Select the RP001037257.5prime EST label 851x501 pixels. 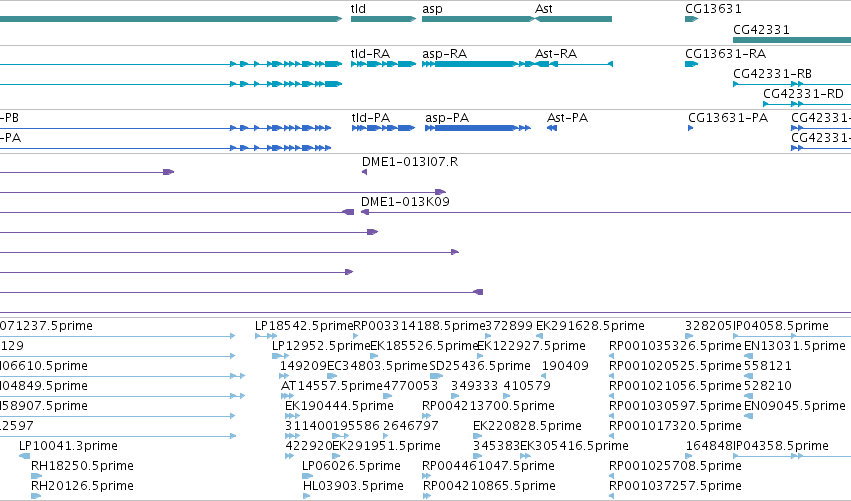coord(675,486)
